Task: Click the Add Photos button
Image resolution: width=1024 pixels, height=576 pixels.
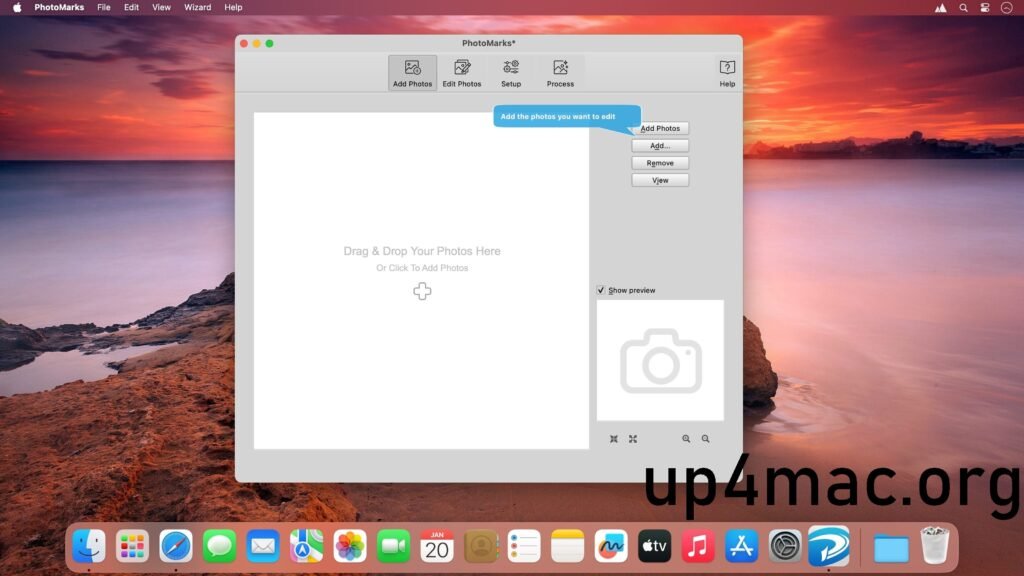Action: click(660, 128)
